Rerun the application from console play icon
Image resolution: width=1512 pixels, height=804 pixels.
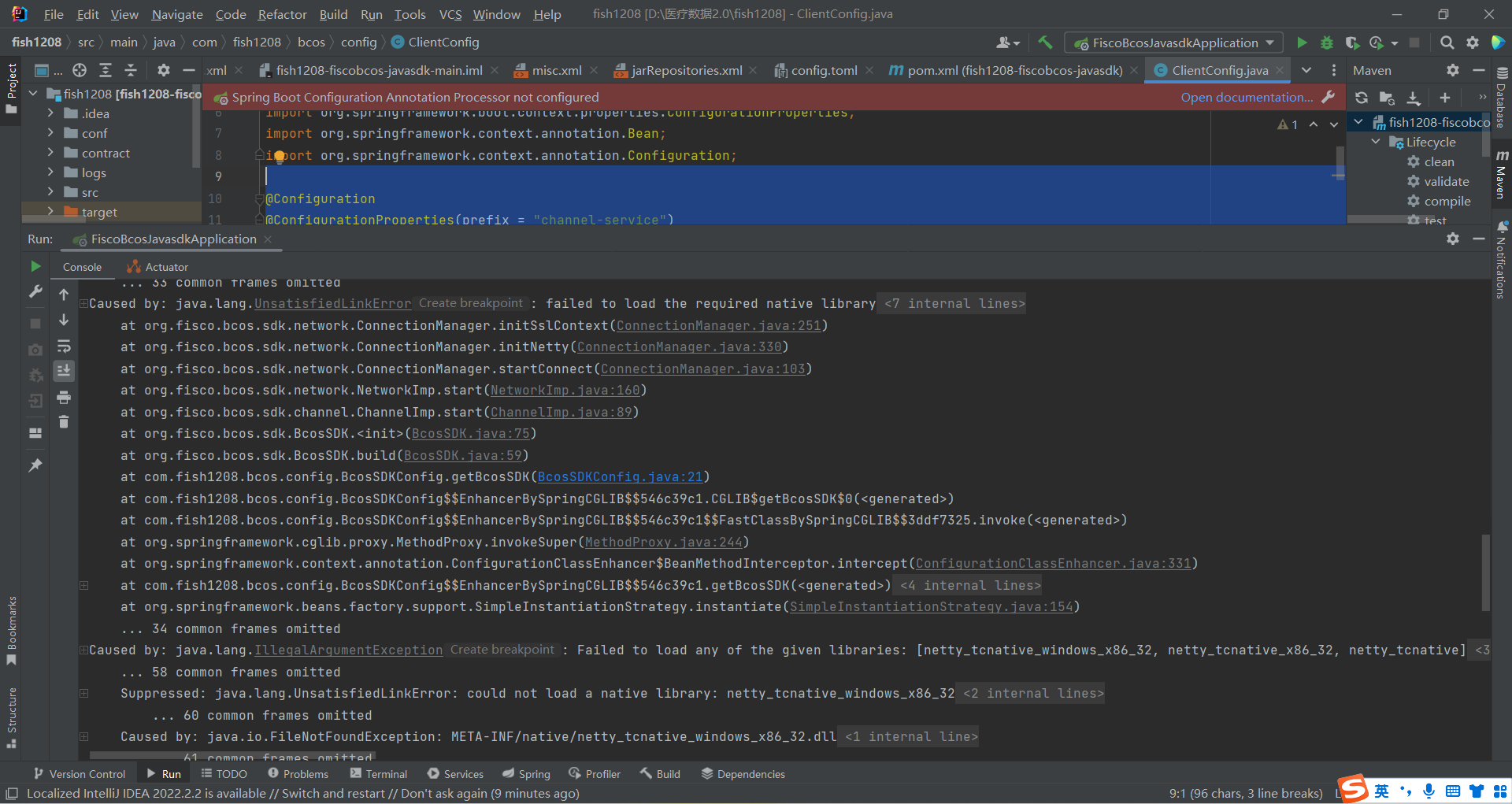tap(35, 266)
